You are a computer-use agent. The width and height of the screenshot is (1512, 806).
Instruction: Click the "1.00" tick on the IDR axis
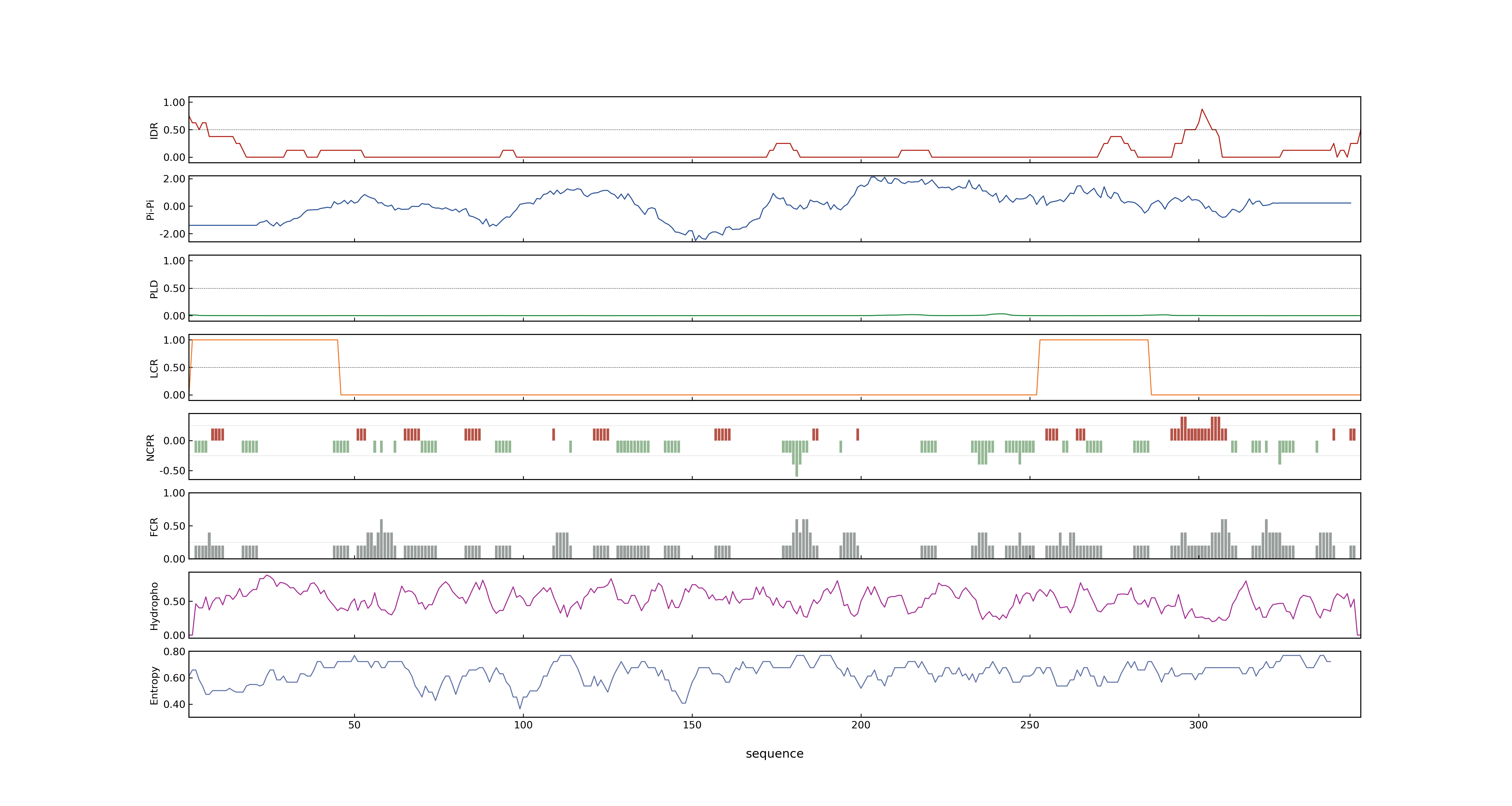tap(174, 103)
